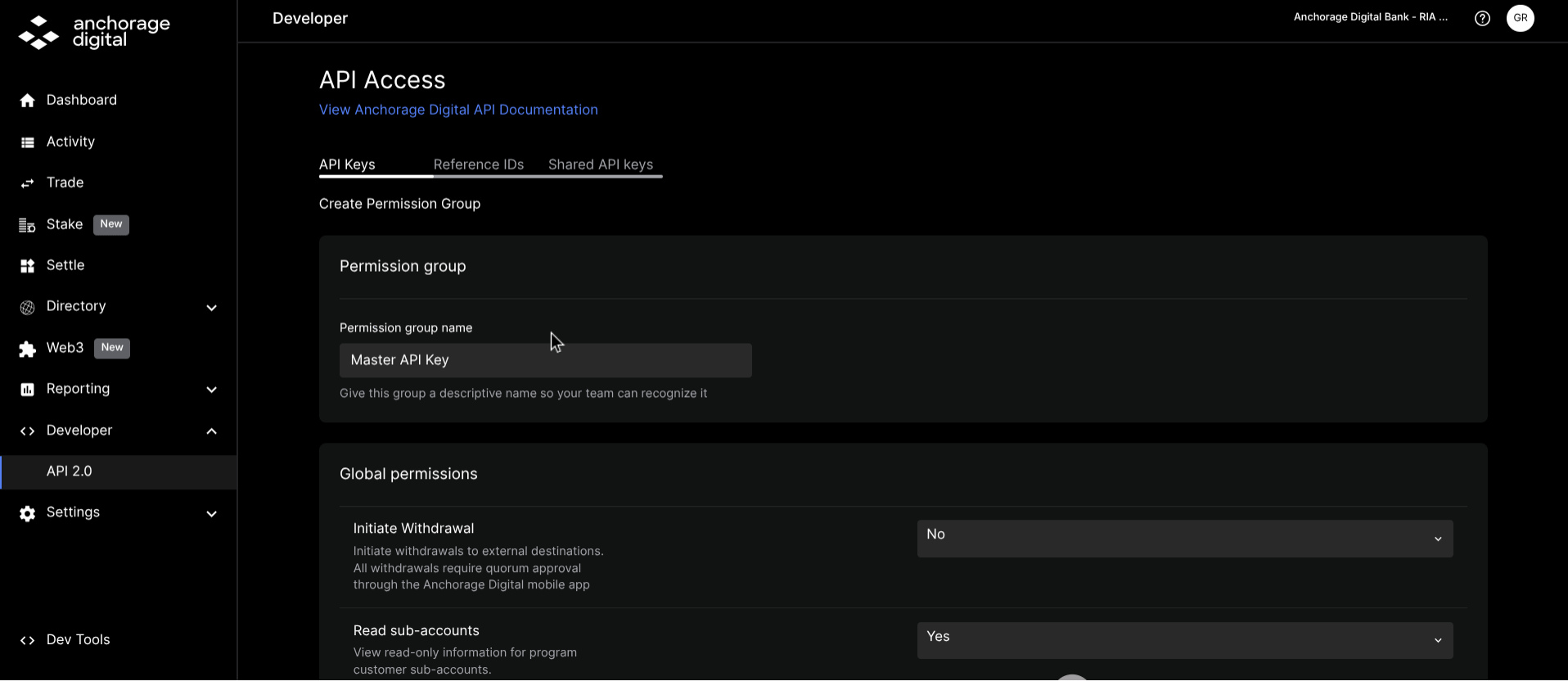Viewport: 1568px width, 681px height.
Task: Click the Anchorage Digital Bank organization name
Action: (1370, 17)
